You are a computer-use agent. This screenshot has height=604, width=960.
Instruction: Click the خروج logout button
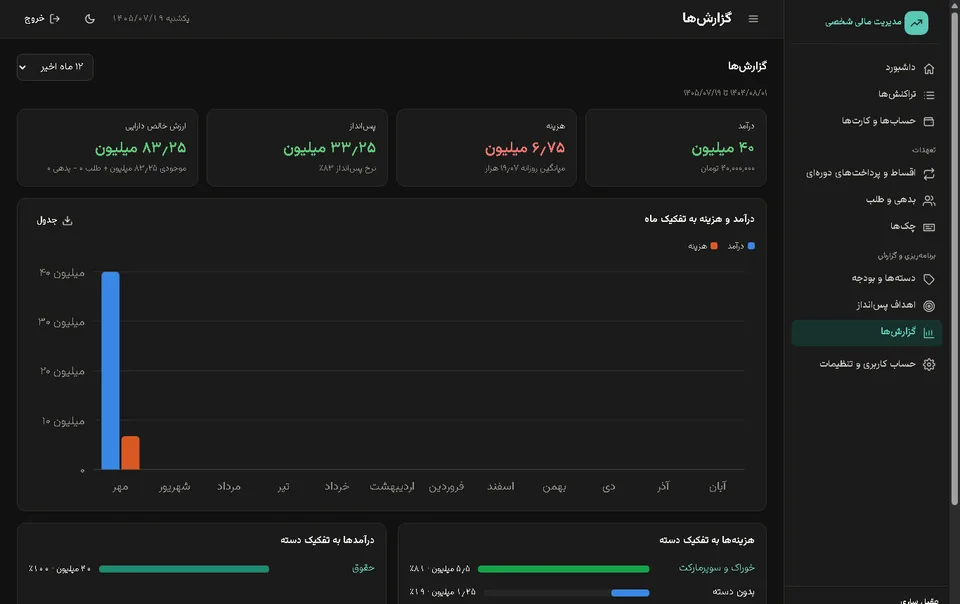(x=42, y=19)
